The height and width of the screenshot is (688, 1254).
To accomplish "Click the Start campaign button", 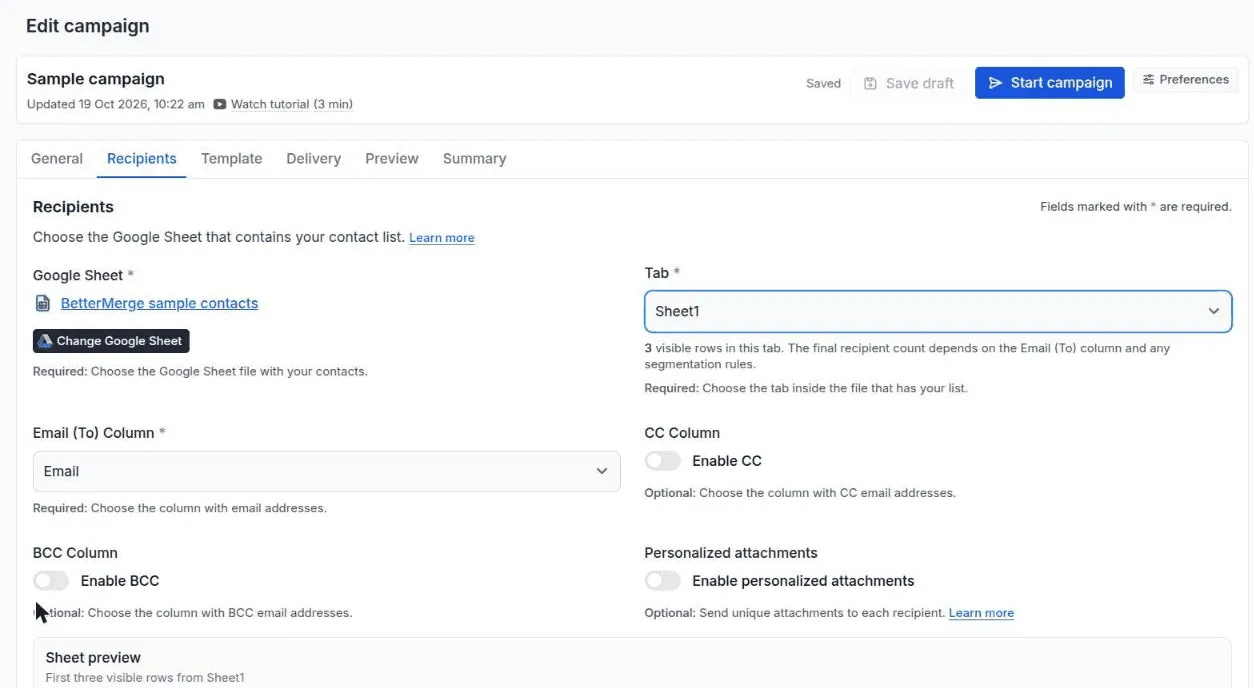I will click(1050, 83).
